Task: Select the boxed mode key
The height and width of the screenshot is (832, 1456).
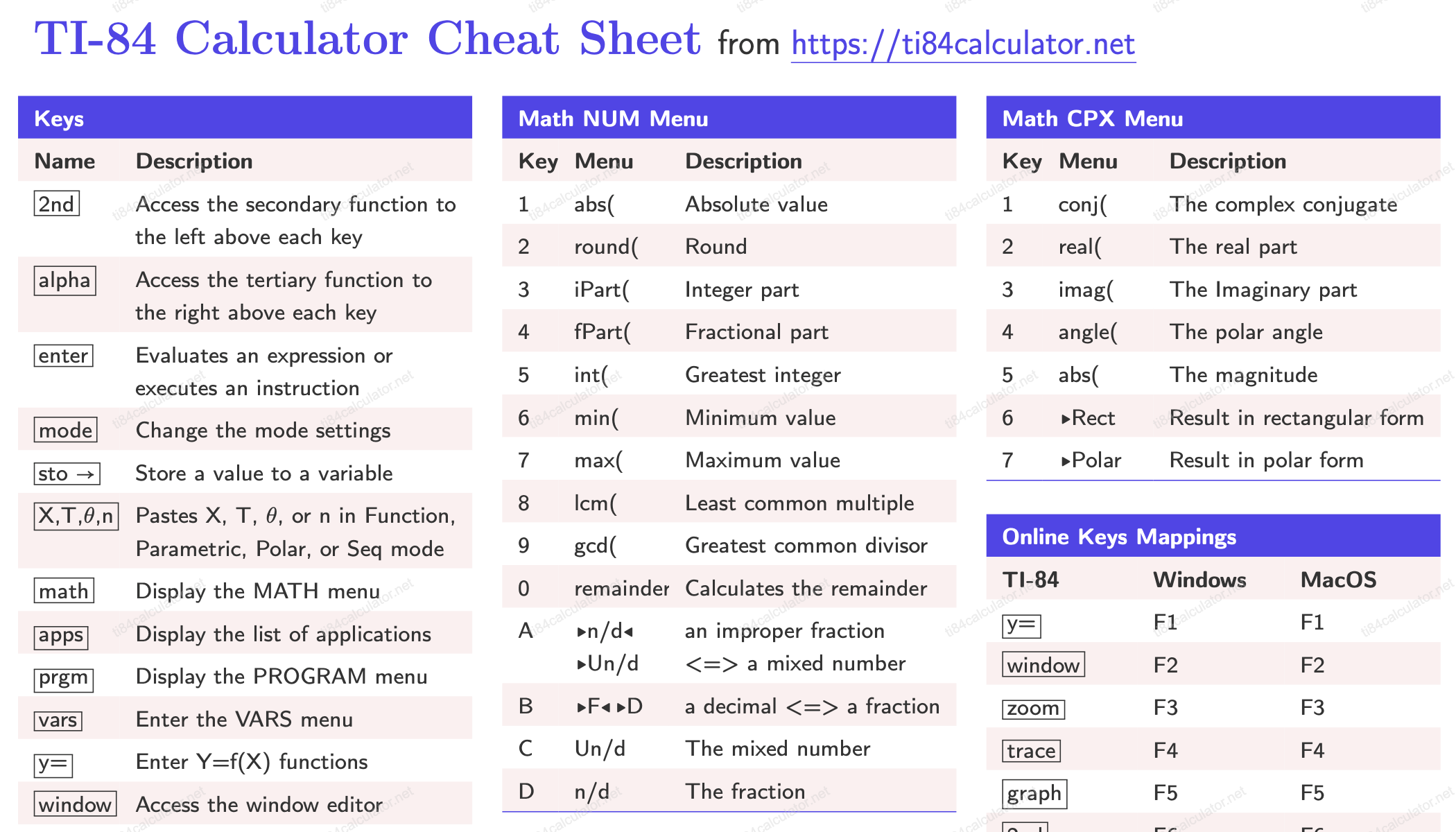Action: [x=65, y=431]
